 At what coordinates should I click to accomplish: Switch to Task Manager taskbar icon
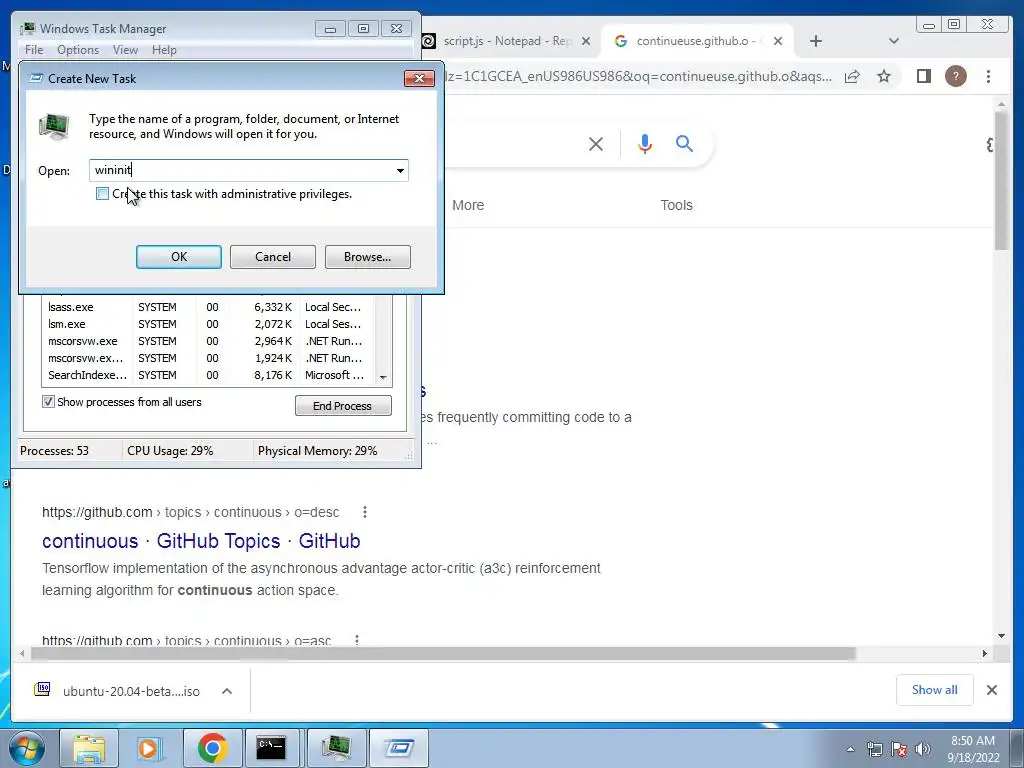coord(335,748)
